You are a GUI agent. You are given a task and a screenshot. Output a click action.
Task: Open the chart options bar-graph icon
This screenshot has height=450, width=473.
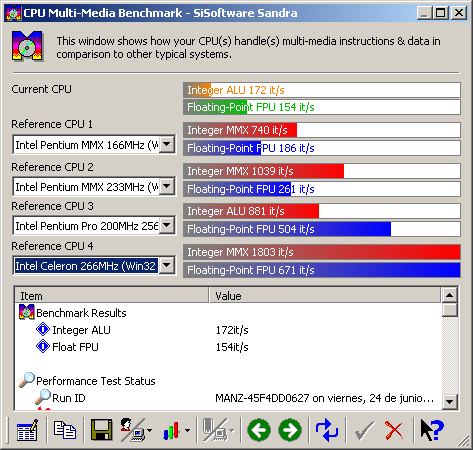[176, 430]
